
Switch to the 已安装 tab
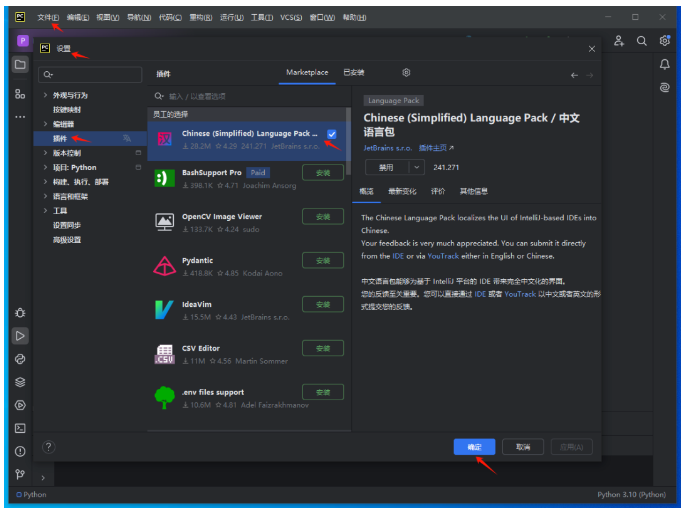pyautogui.click(x=353, y=73)
